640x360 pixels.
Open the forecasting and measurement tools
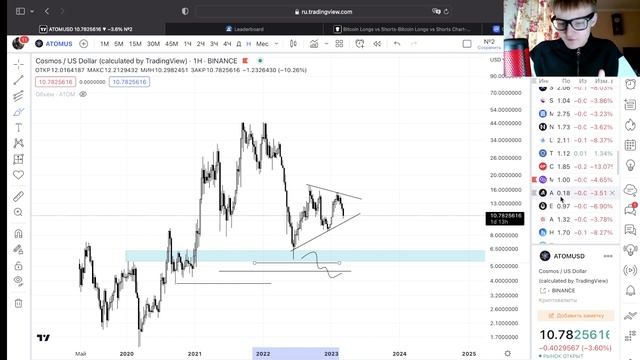[x=18, y=159]
